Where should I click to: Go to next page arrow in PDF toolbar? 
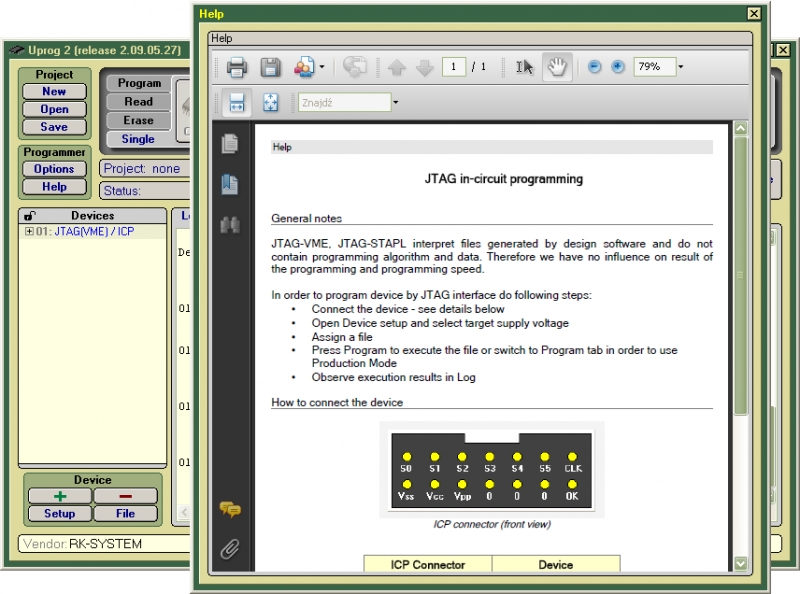click(424, 67)
